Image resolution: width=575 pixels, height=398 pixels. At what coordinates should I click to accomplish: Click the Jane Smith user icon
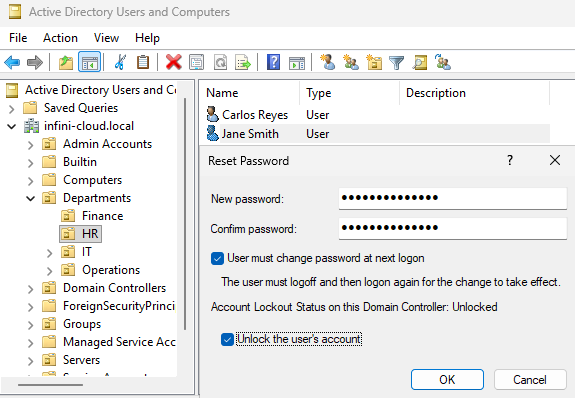coord(212,133)
